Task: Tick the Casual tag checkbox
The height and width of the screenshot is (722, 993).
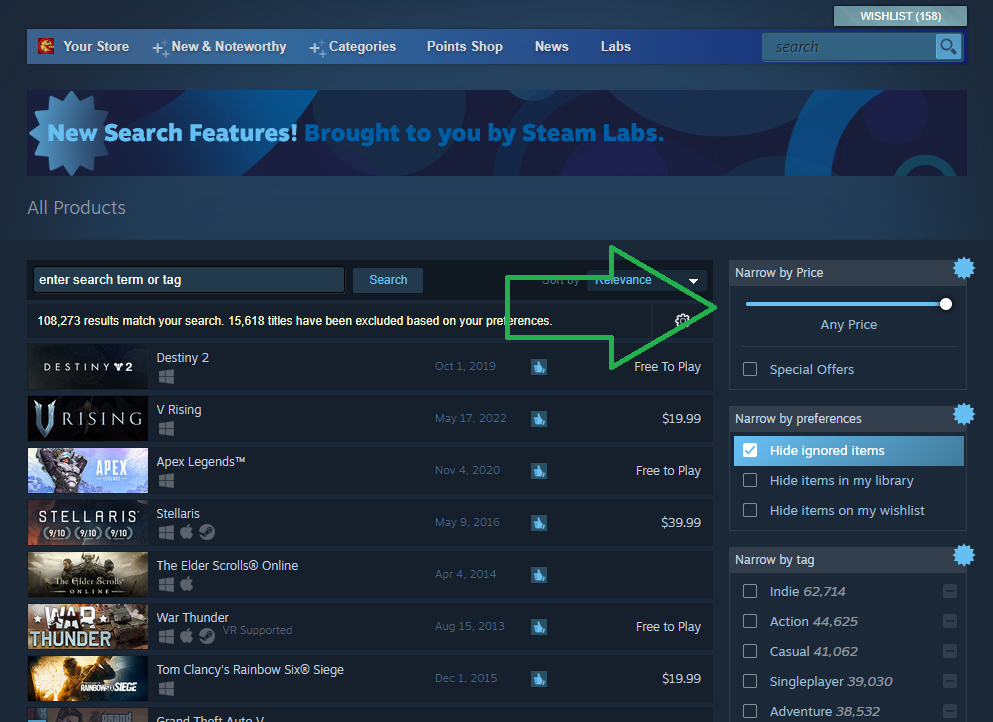Action: (x=750, y=651)
